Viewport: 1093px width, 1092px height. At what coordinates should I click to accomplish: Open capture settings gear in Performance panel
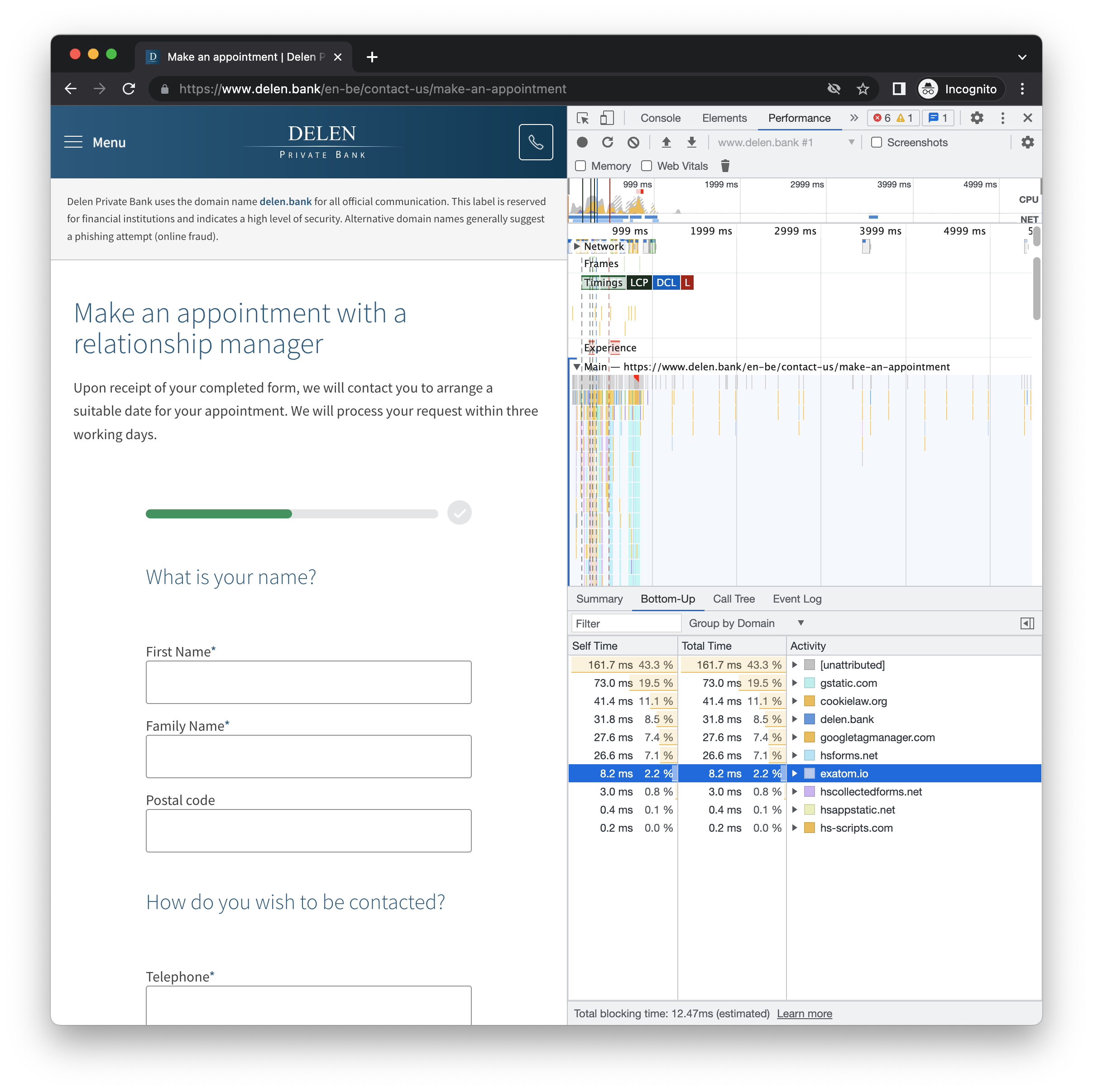tap(1027, 143)
